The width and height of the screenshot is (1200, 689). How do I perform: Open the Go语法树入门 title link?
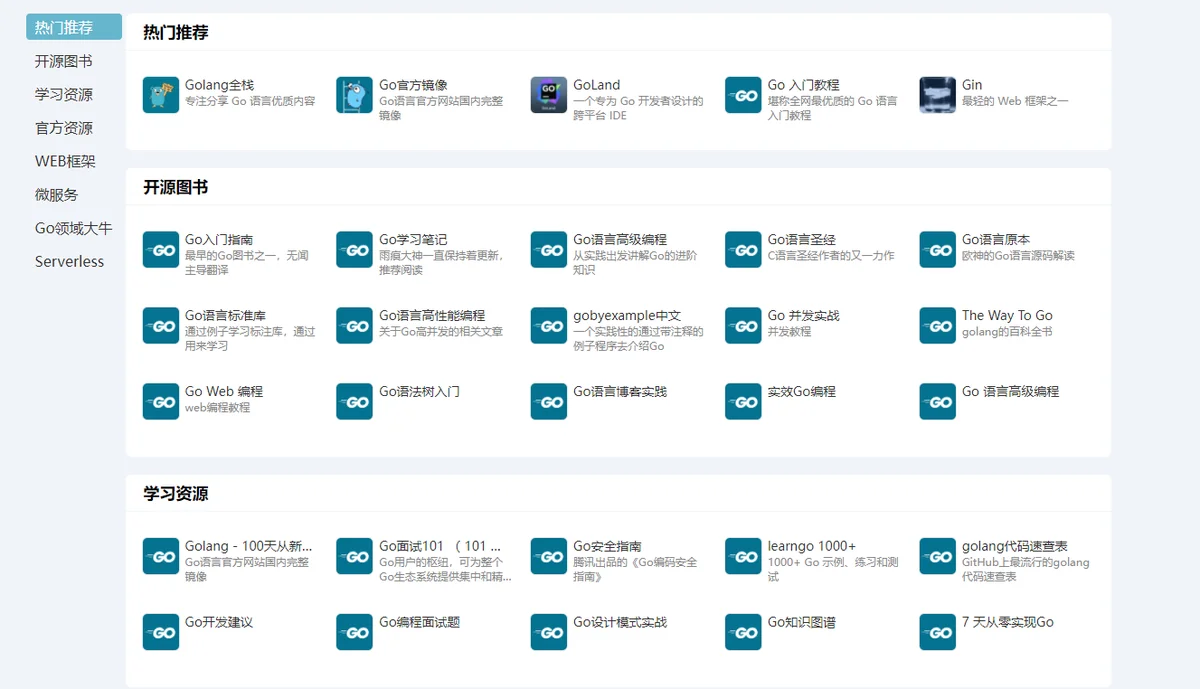click(x=419, y=392)
